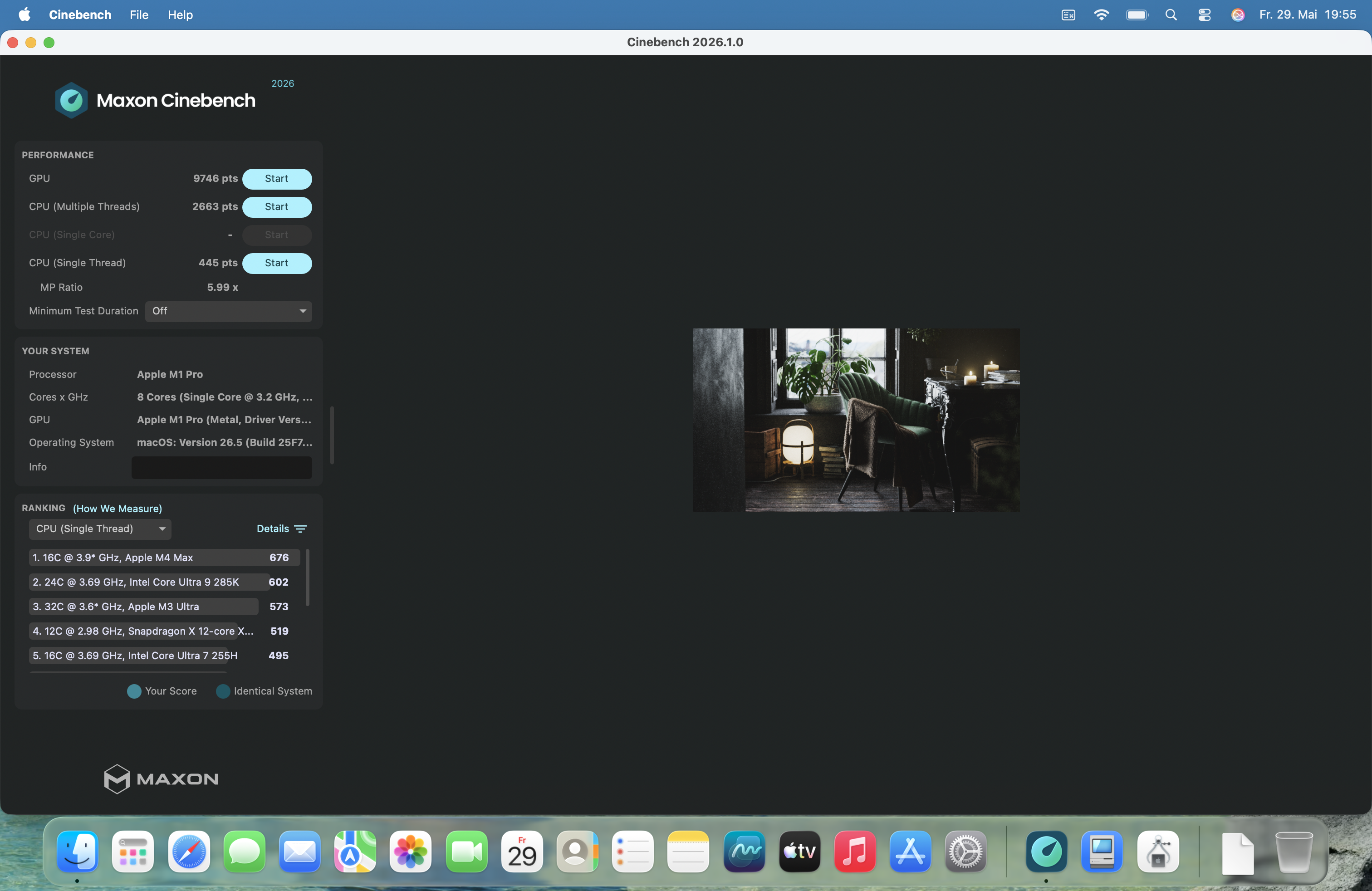1372x891 pixels.
Task: Open Contacts from the Dock
Action: click(577, 851)
